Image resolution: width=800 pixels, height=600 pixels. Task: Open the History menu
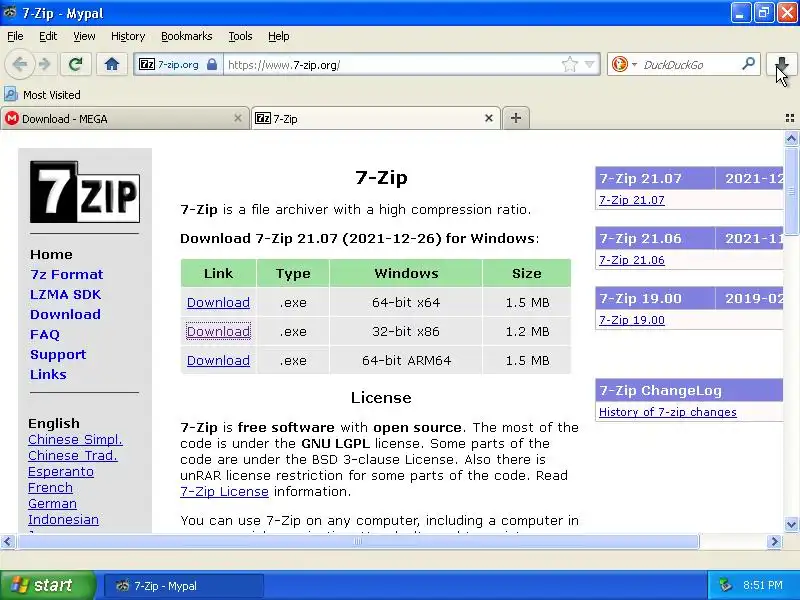point(128,36)
